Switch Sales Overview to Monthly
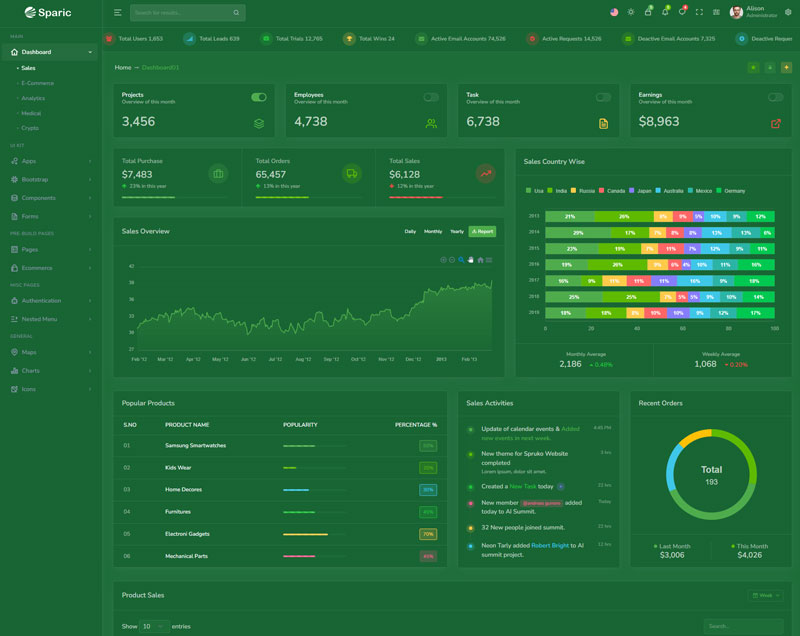Screen dimensions: 800x636 (433, 231)
